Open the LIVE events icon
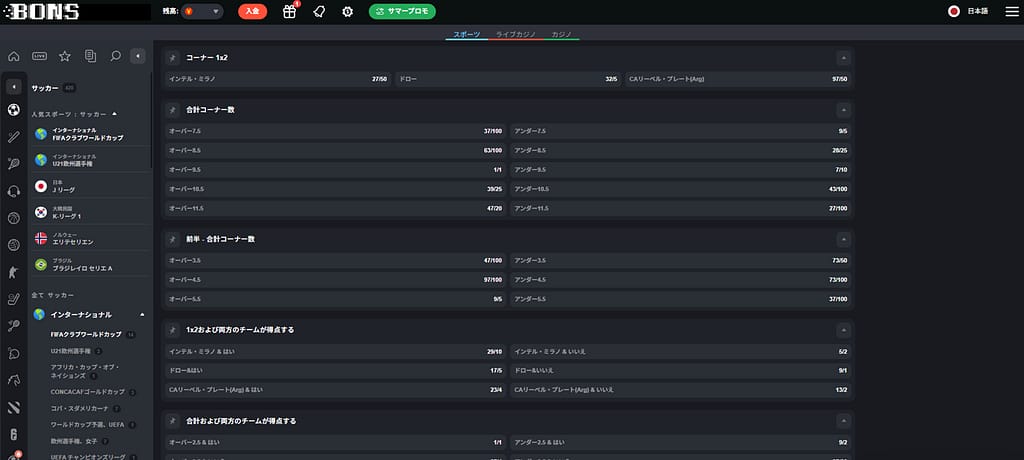Viewport: 1024px width, 460px height. tap(39, 56)
